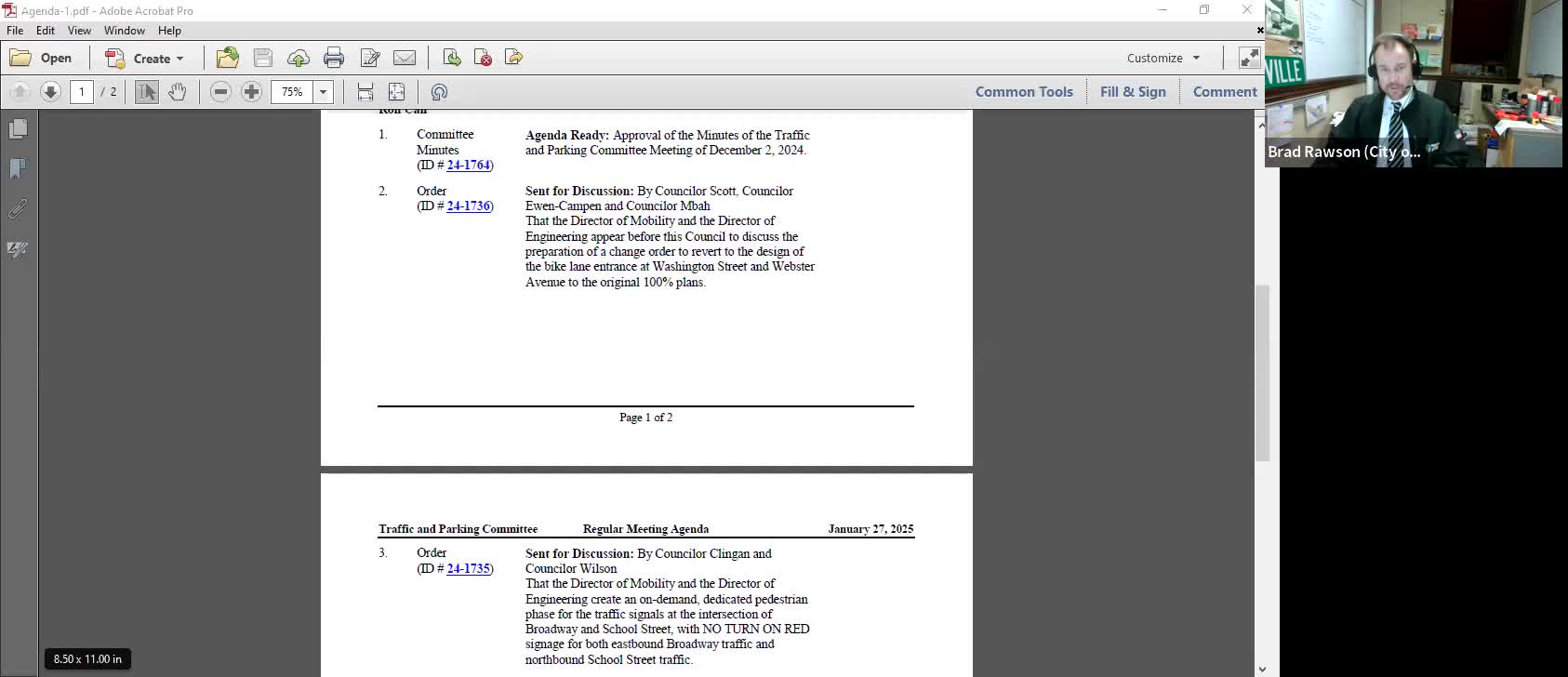Click the scrollbar down arrow
This screenshot has height=677, width=1568.
[1262, 669]
